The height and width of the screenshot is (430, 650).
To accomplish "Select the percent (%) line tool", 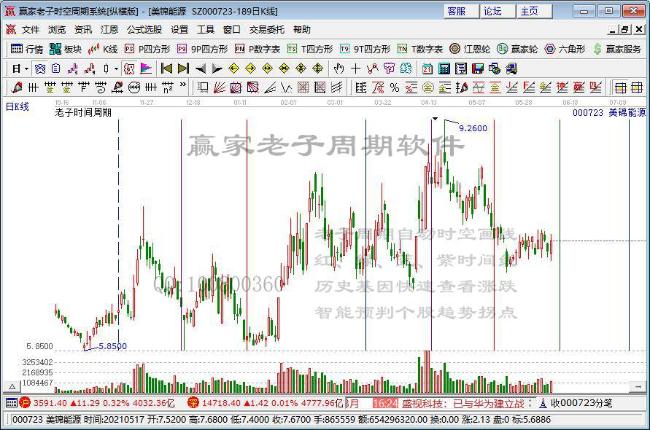I will click(394, 87).
